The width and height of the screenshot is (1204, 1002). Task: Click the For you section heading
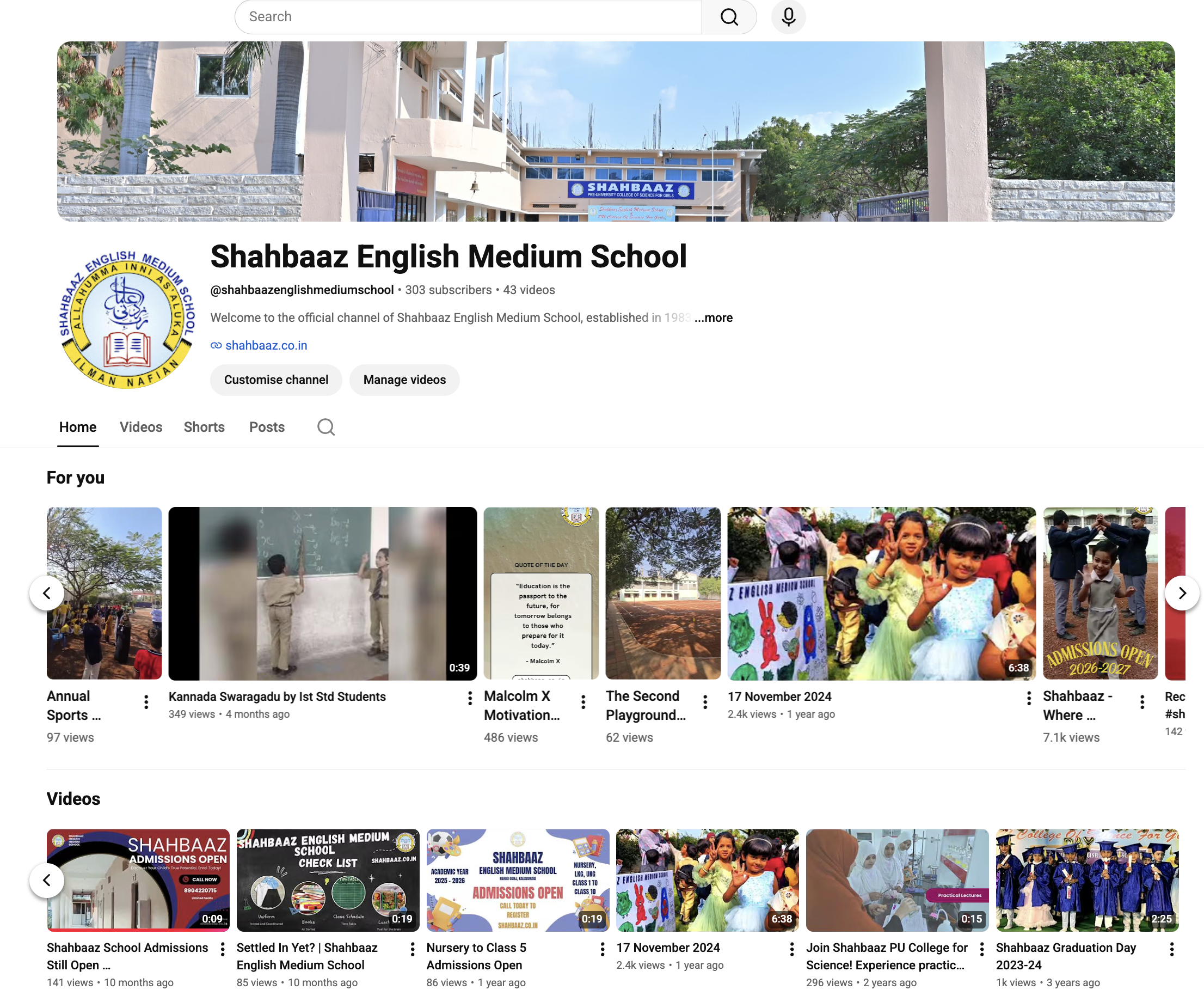(x=76, y=477)
